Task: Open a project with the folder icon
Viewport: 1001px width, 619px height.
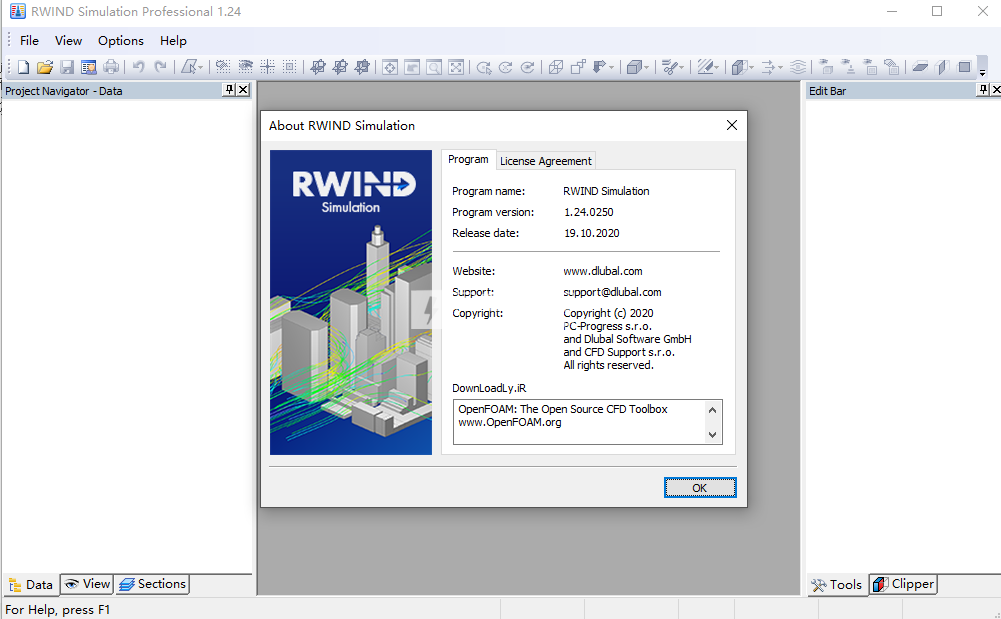Action: (x=45, y=67)
